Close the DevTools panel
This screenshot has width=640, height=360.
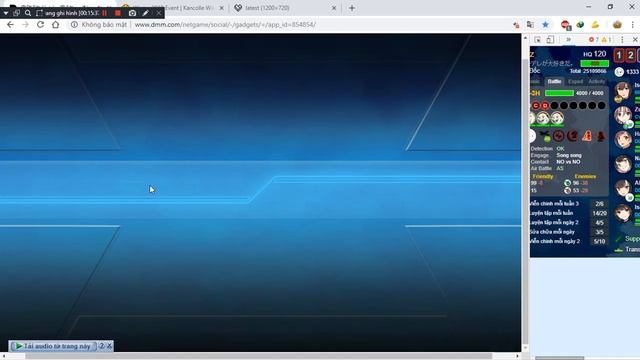tap(635, 40)
